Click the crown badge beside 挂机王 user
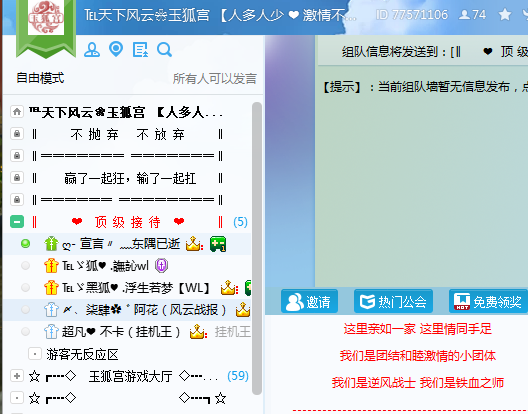This screenshot has width=528, height=414. pos(197,332)
